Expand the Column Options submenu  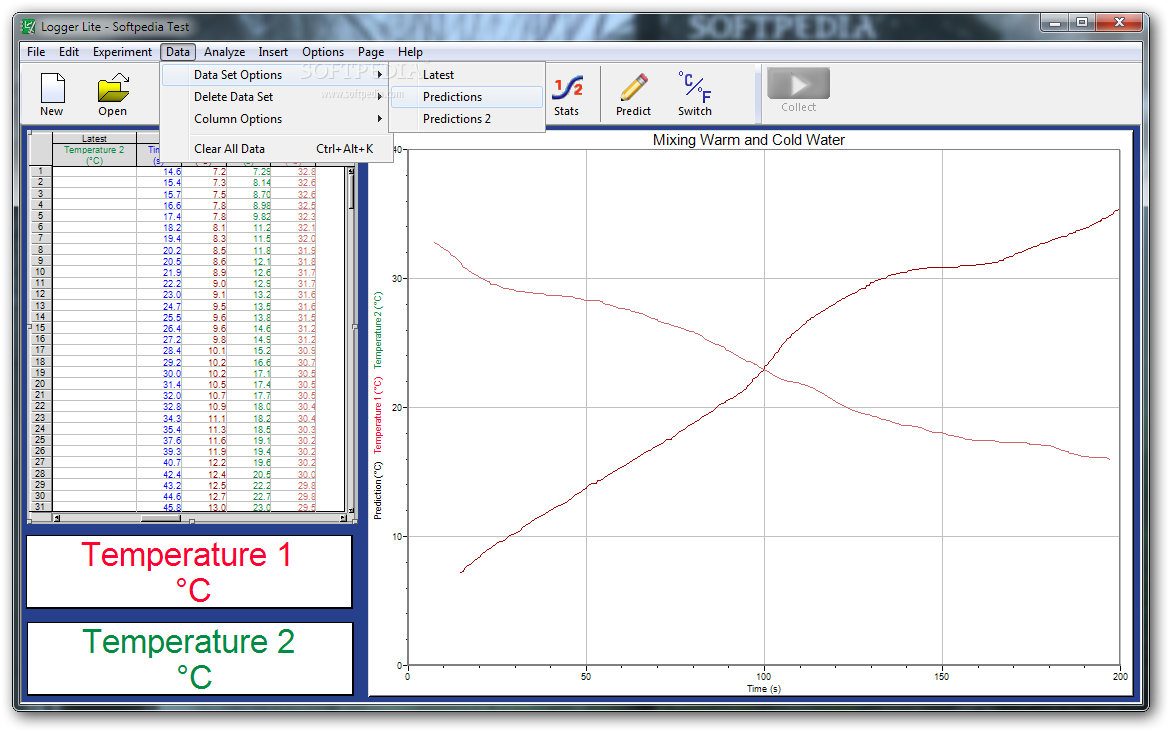(276, 119)
